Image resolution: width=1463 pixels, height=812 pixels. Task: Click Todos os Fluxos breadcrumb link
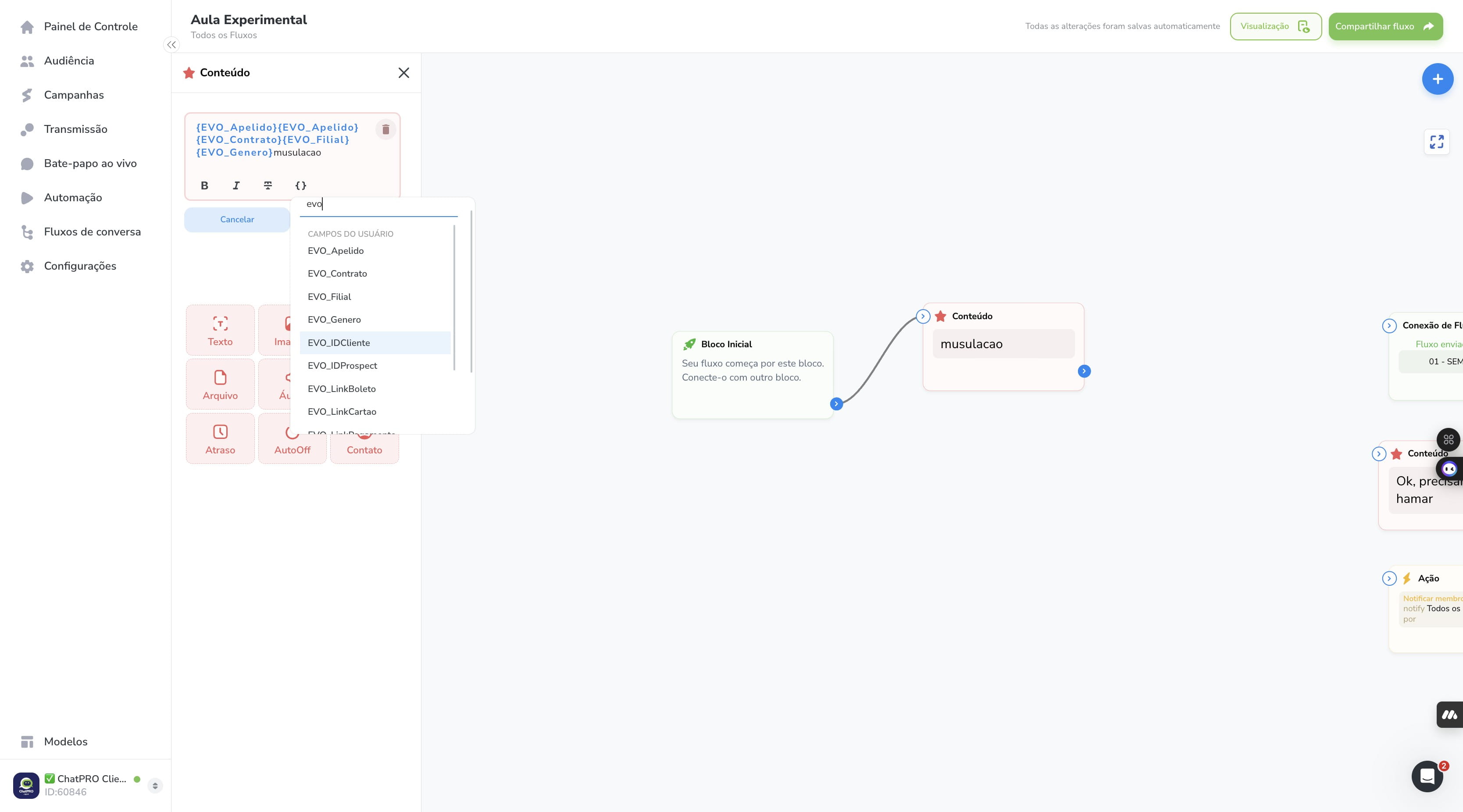click(224, 35)
